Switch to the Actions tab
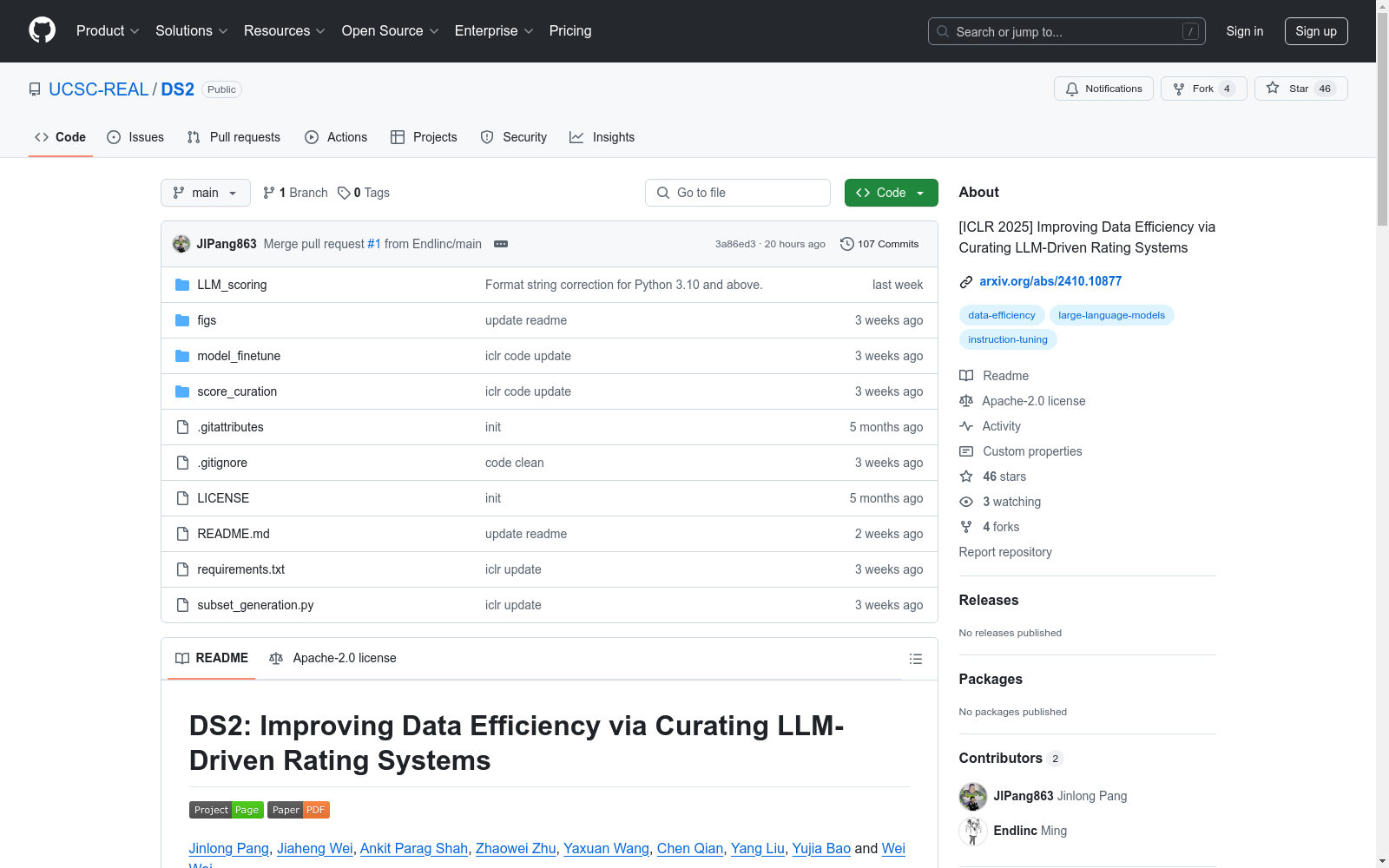Viewport: 1389px width, 868px height. tap(336, 137)
